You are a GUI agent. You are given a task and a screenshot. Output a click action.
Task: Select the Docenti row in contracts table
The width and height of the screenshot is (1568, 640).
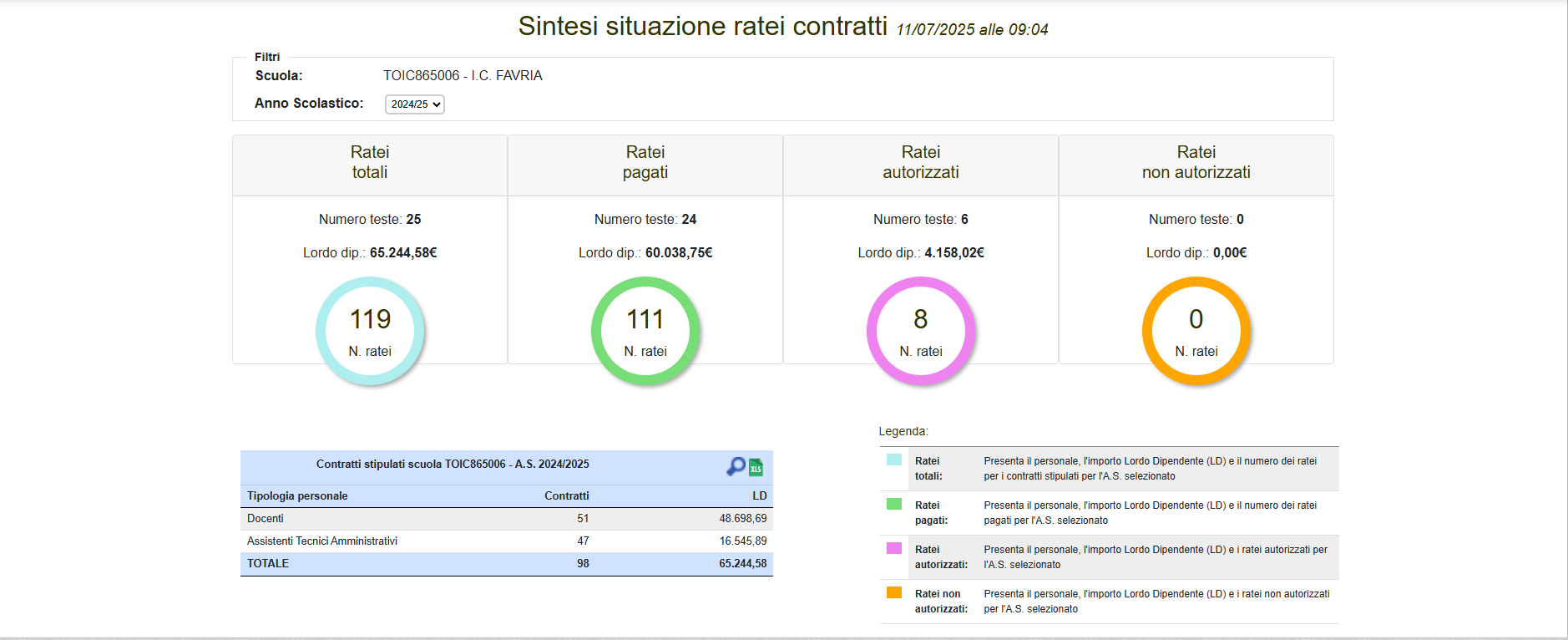[506, 519]
